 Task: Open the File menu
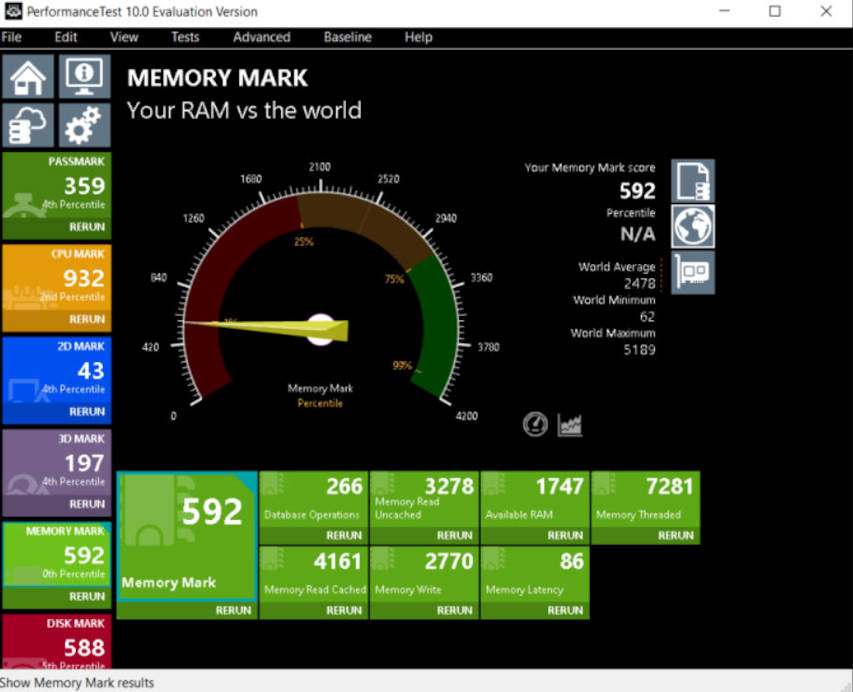tap(11, 37)
